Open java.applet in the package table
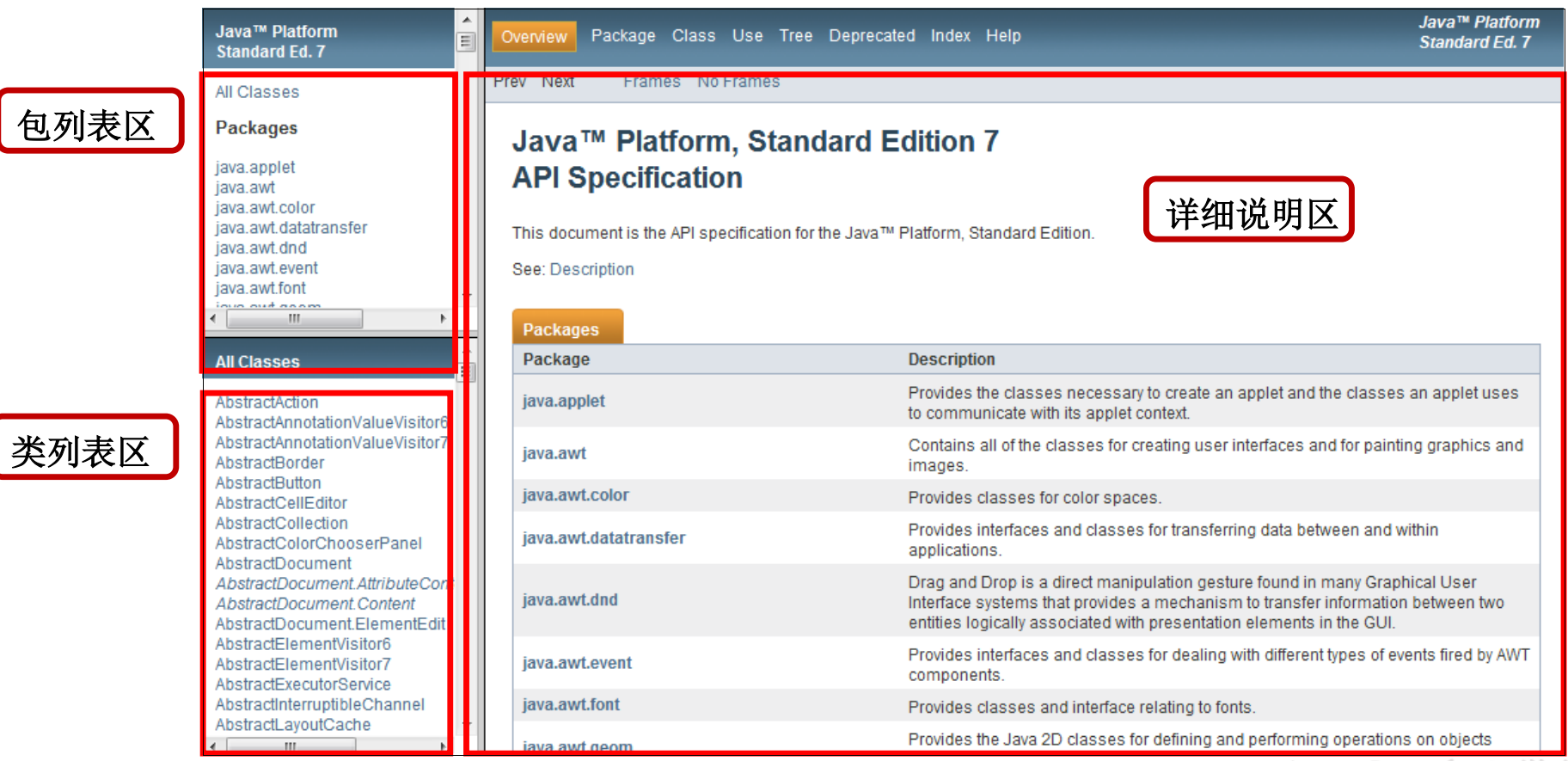Image resolution: width=1568 pixels, height=761 pixels. click(564, 402)
